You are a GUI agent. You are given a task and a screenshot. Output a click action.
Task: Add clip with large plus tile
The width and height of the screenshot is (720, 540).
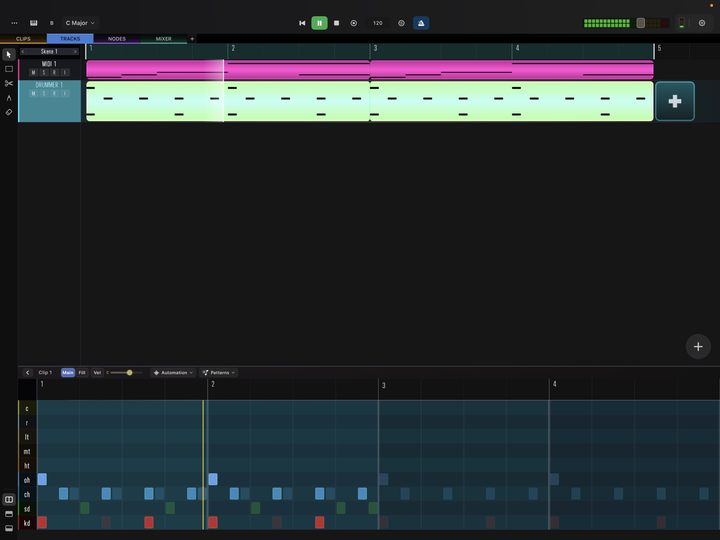(x=675, y=101)
